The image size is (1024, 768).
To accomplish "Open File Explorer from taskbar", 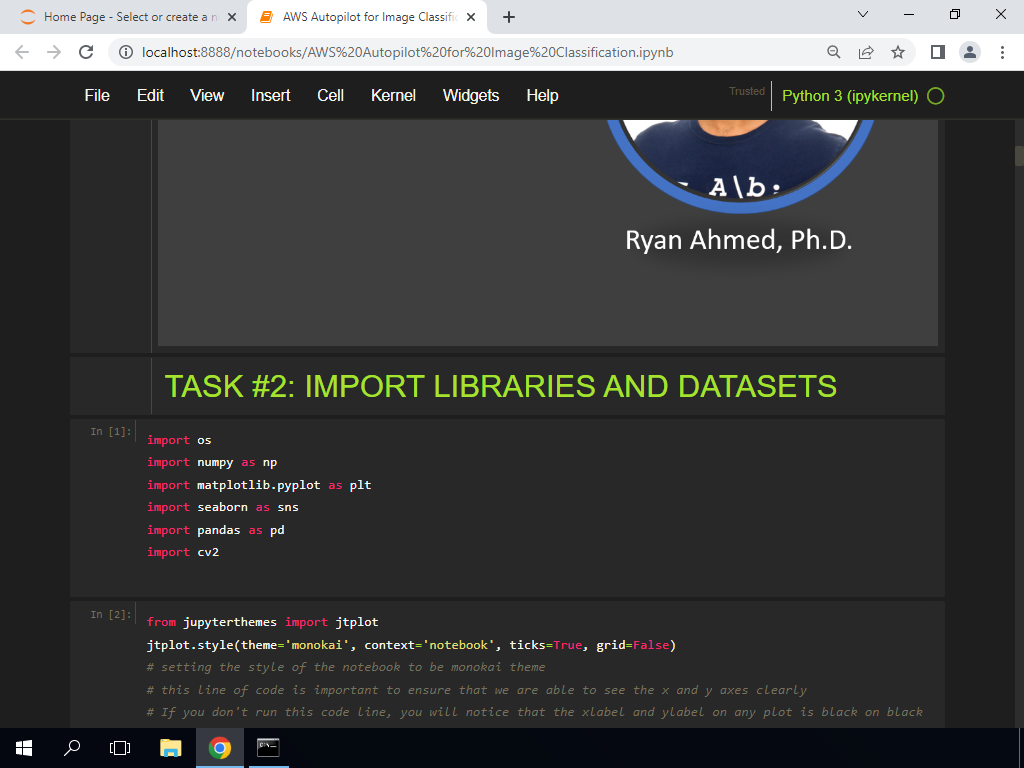I will pos(170,748).
